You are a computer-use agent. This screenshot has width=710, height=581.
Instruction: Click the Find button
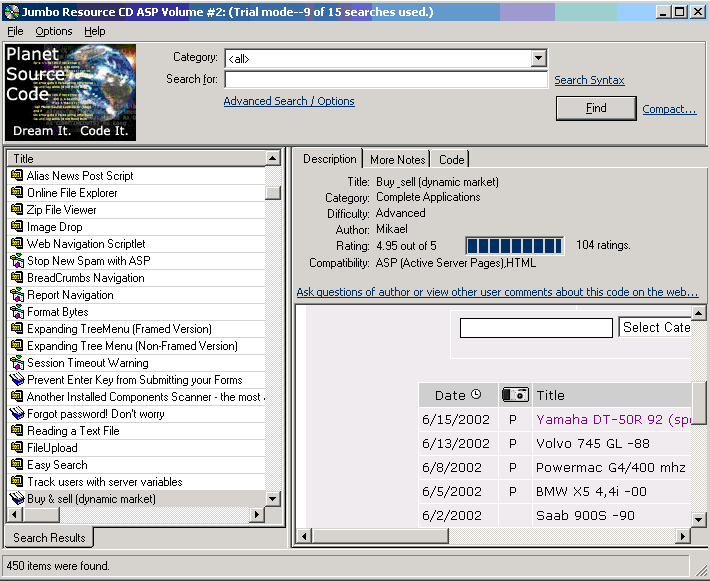pyautogui.click(x=596, y=108)
